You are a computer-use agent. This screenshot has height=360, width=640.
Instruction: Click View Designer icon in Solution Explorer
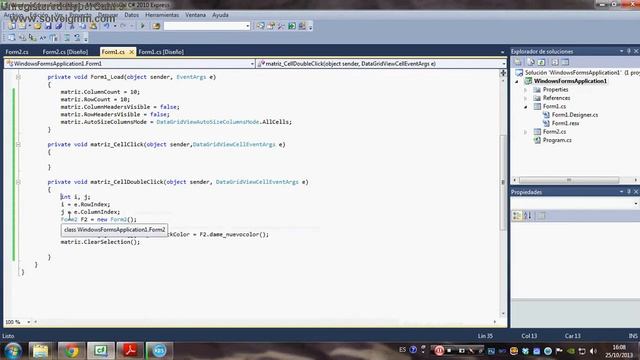565,62
